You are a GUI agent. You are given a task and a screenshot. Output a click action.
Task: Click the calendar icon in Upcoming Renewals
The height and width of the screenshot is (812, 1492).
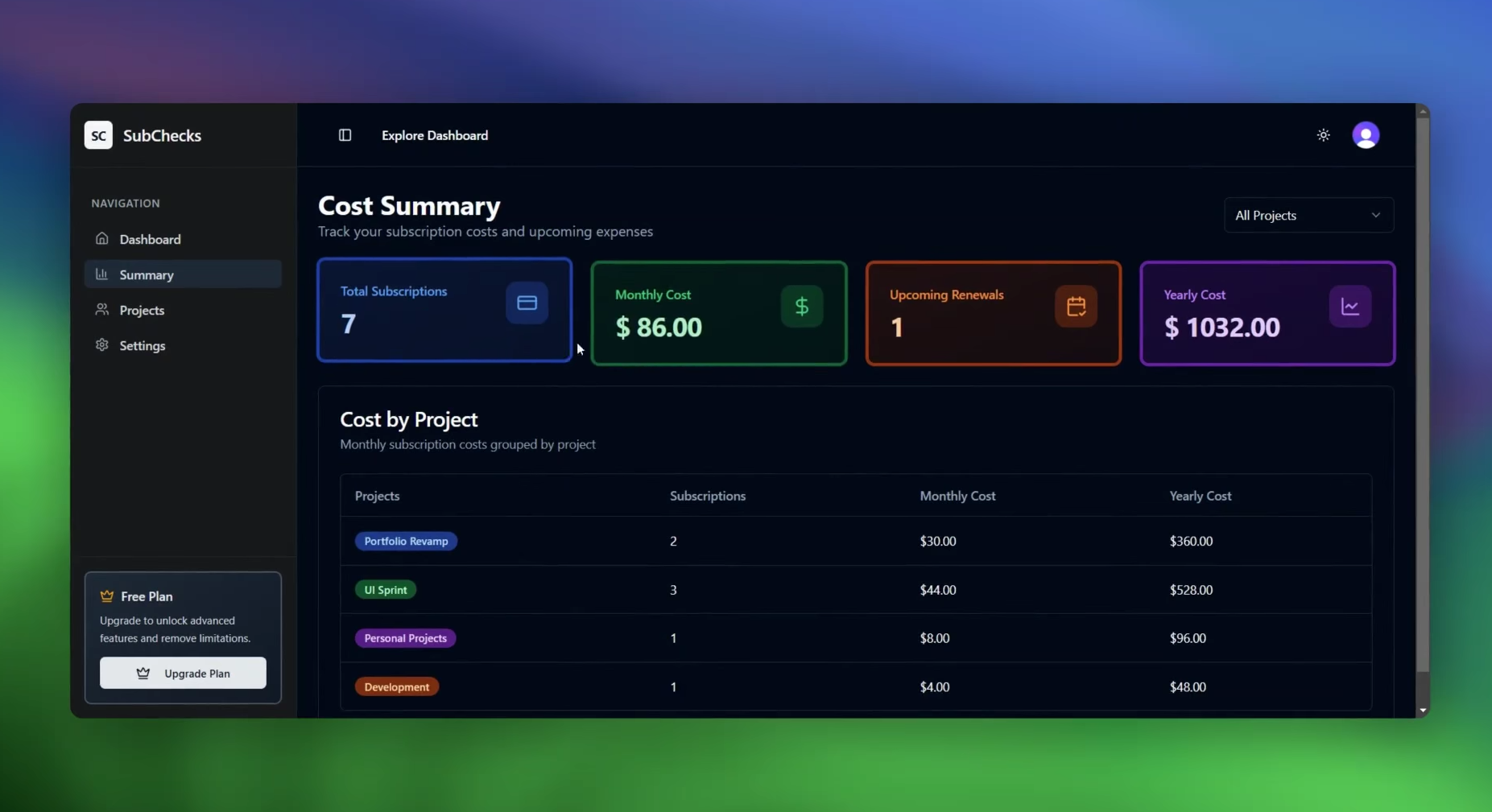[x=1076, y=307]
